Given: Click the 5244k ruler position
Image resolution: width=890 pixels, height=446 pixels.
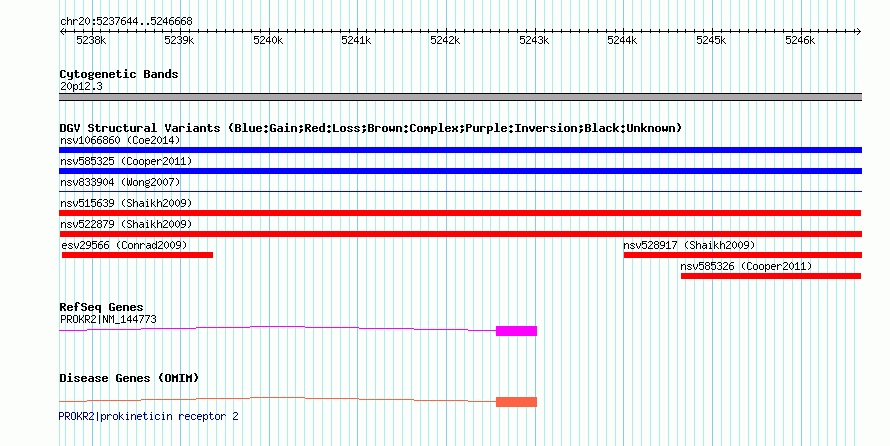Looking at the screenshot, I should pos(623,40).
